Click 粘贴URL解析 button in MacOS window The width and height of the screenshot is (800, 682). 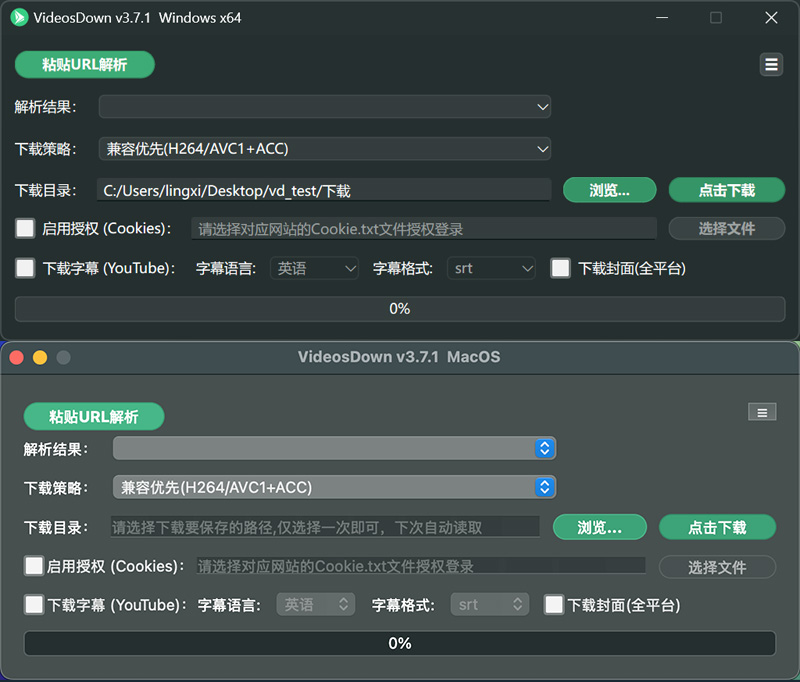(x=94, y=416)
